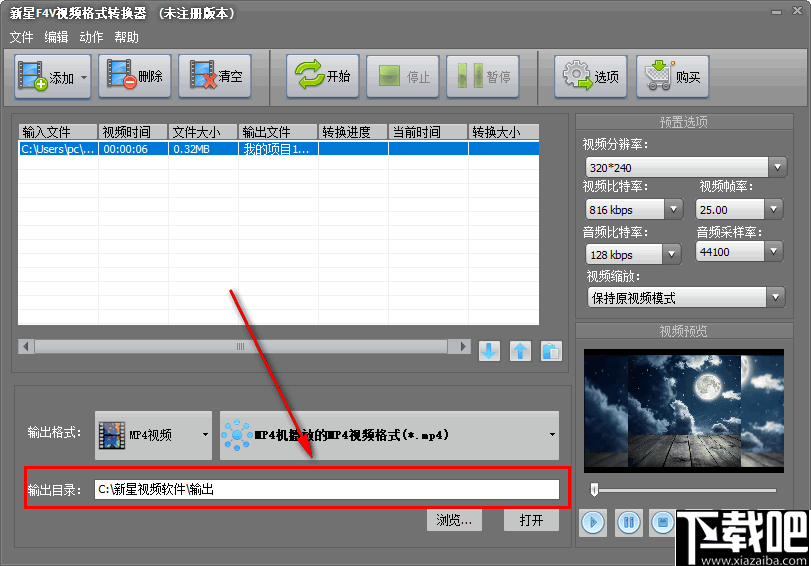
Task: Expand the 视频比特率 816 kbps dropdown
Action: pyautogui.click(x=673, y=210)
